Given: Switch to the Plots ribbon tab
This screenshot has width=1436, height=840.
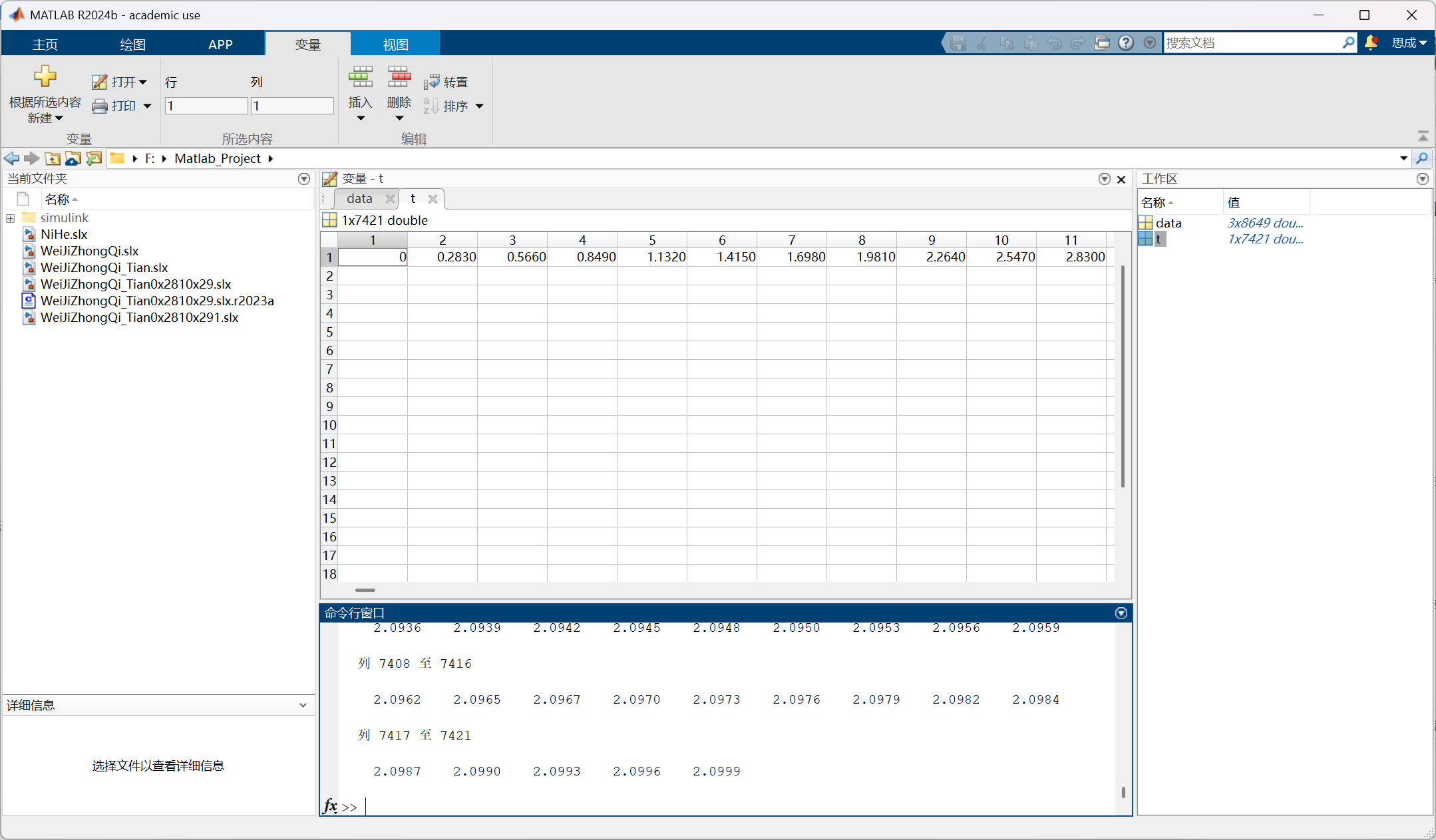Looking at the screenshot, I should click(132, 45).
